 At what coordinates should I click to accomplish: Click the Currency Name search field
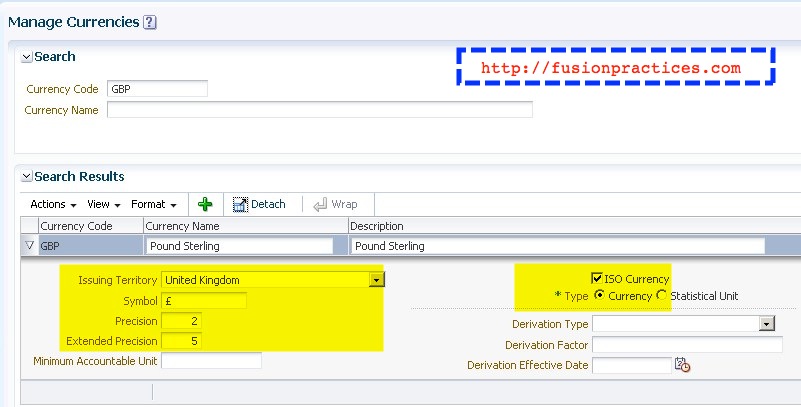[x=320, y=110]
